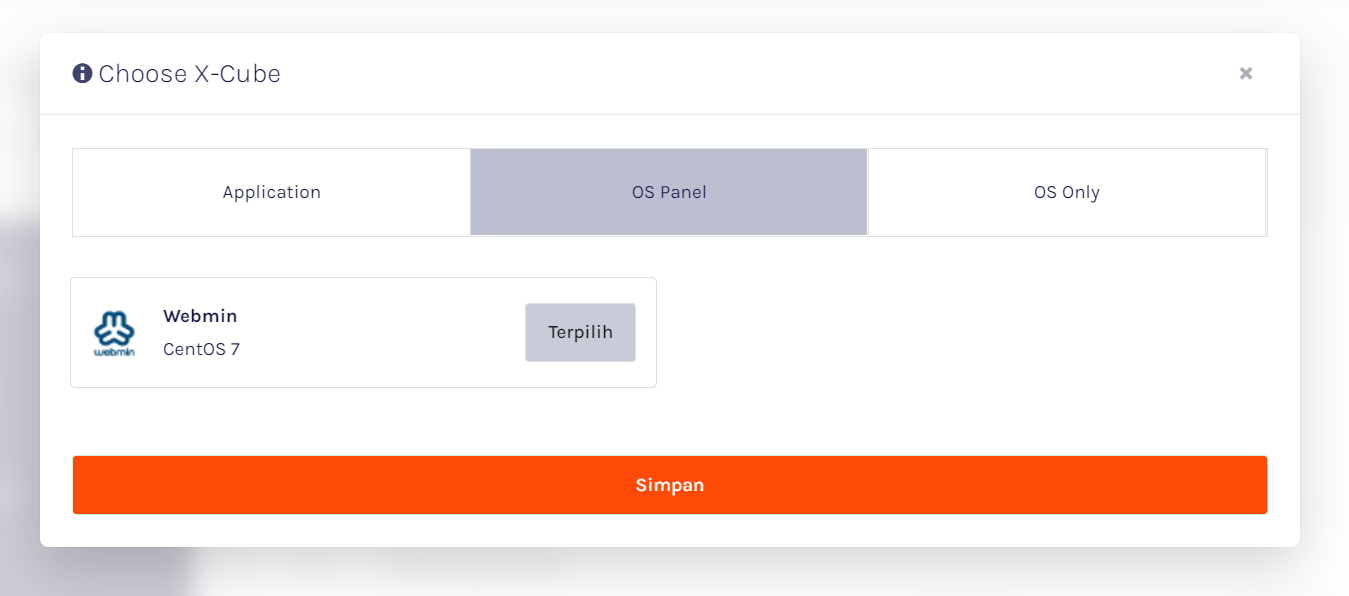Show application options via Application tab
This screenshot has height=596, width=1349.
(x=271, y=192)
